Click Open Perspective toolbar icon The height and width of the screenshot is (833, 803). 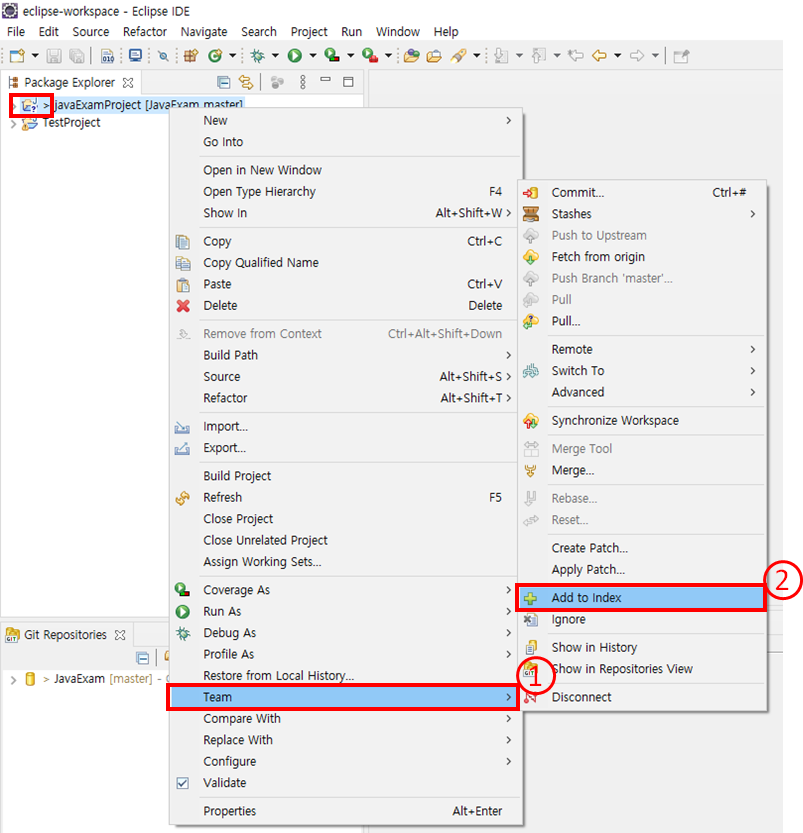point(681,56)
